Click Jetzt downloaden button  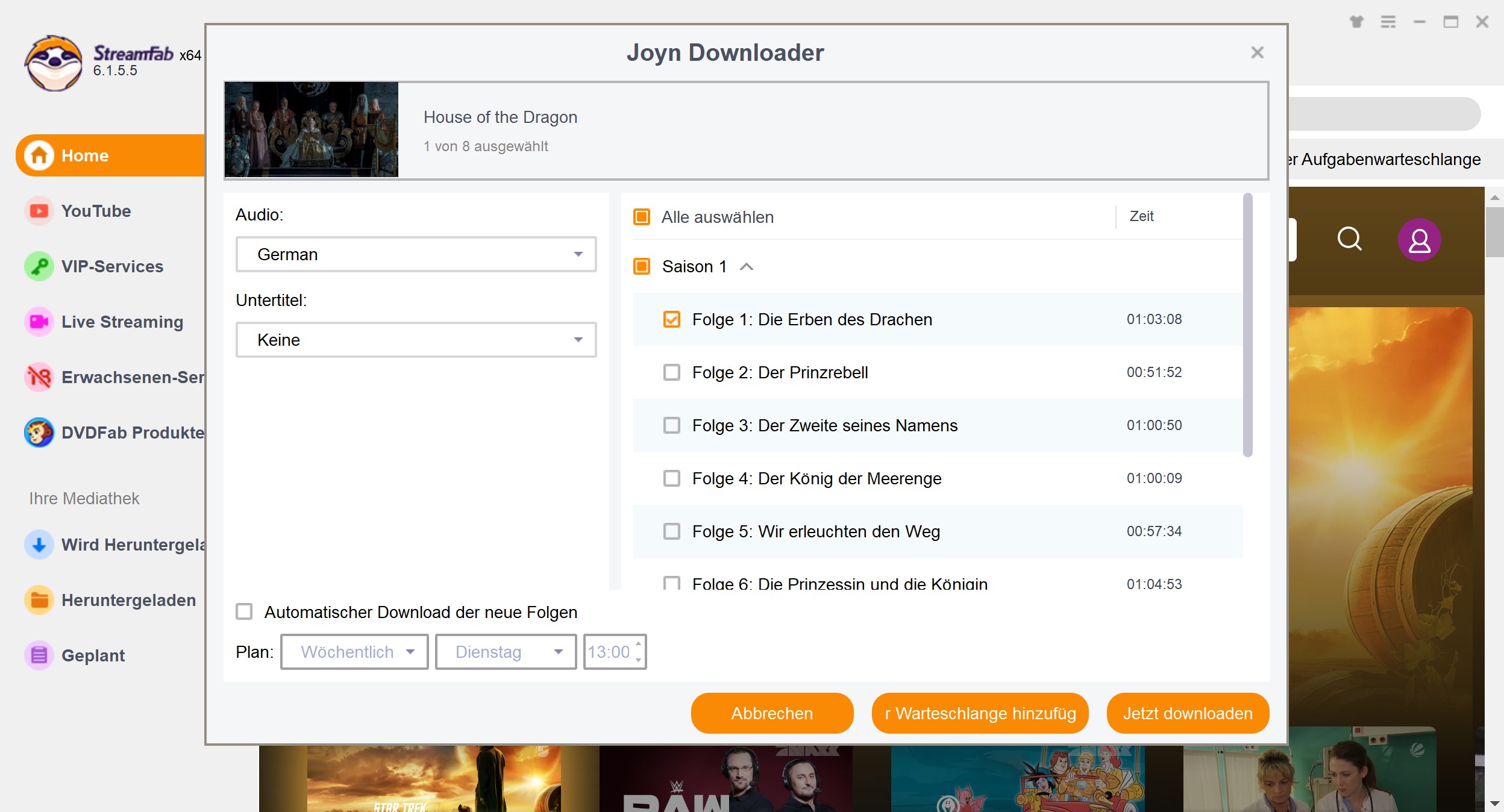point(1189,713)
